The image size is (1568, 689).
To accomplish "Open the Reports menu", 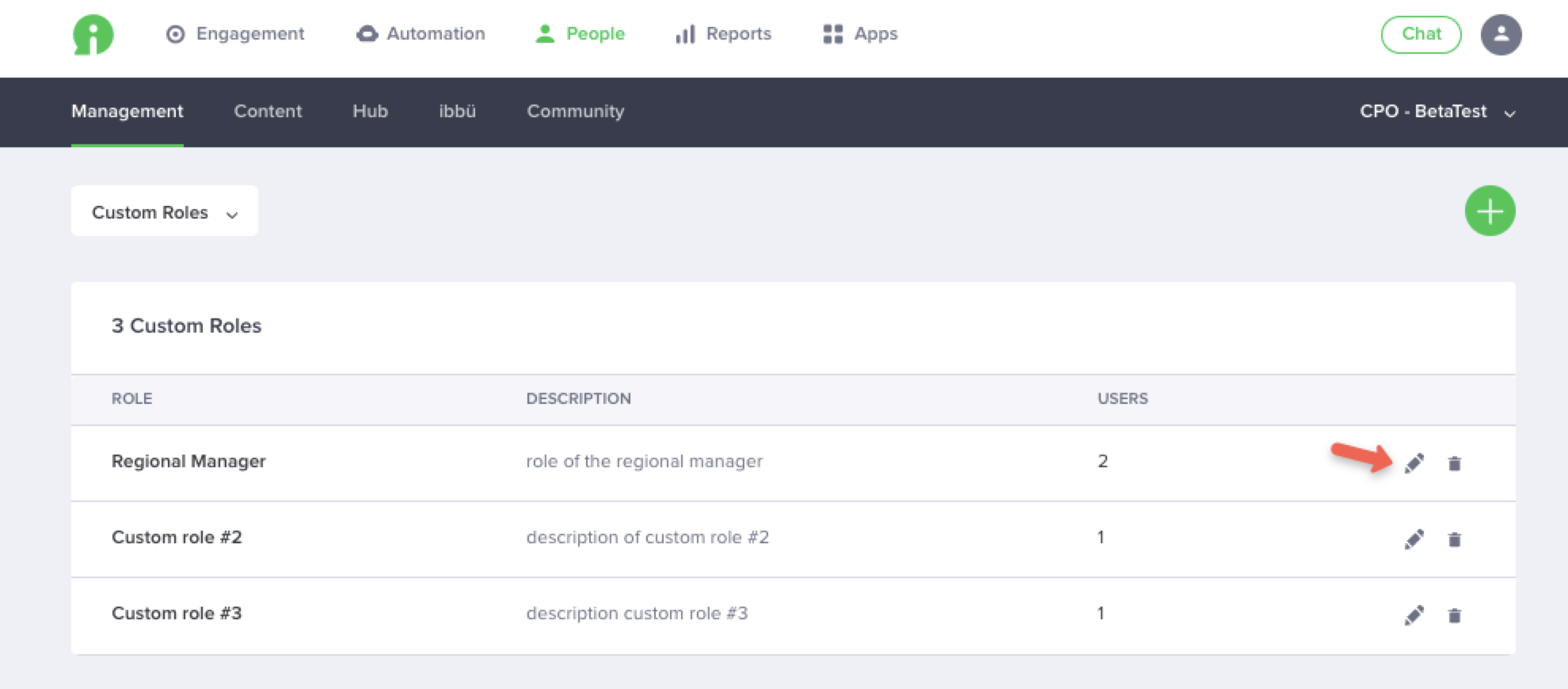I will (x=723, y=34).
